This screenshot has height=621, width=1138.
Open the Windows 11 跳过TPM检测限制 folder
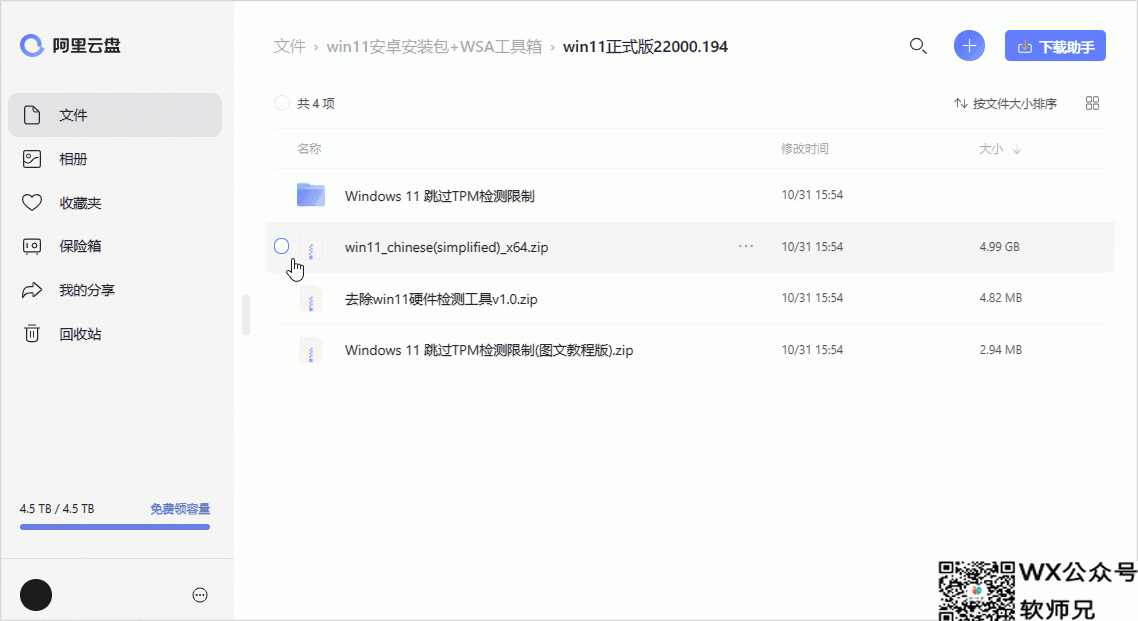[440, 196]
